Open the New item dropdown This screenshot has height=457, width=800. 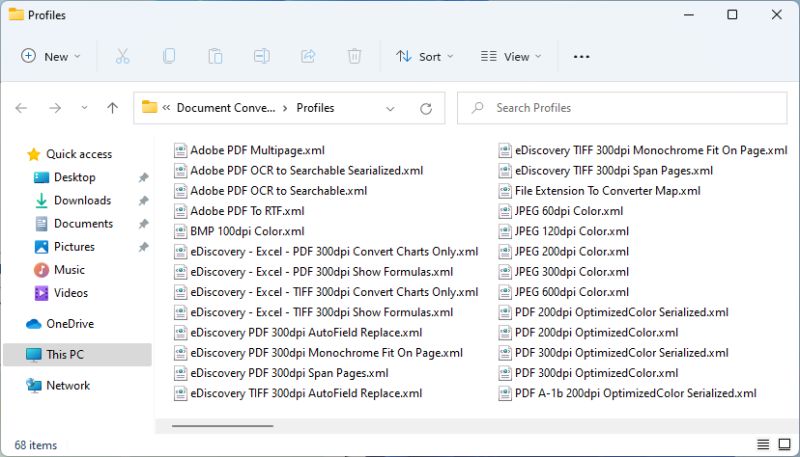(51, 56)
